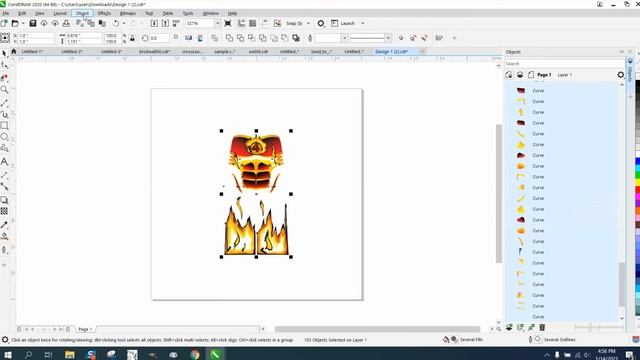
Task: Click the Weld shapes icon
Action: pyautogui.click(x=229, y=38)
